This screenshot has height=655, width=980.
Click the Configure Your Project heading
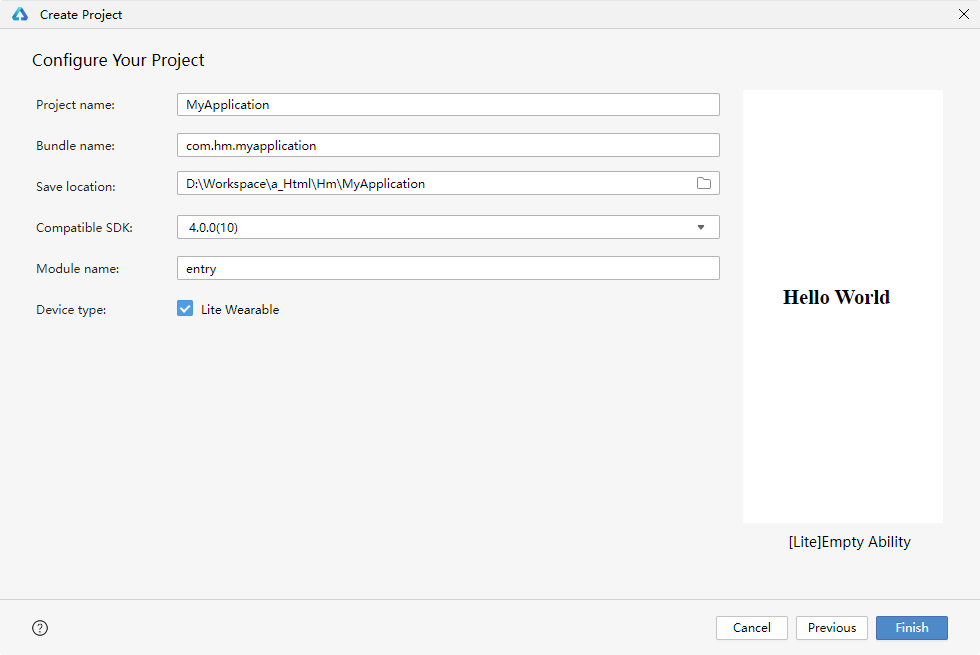tap(118, 60)
